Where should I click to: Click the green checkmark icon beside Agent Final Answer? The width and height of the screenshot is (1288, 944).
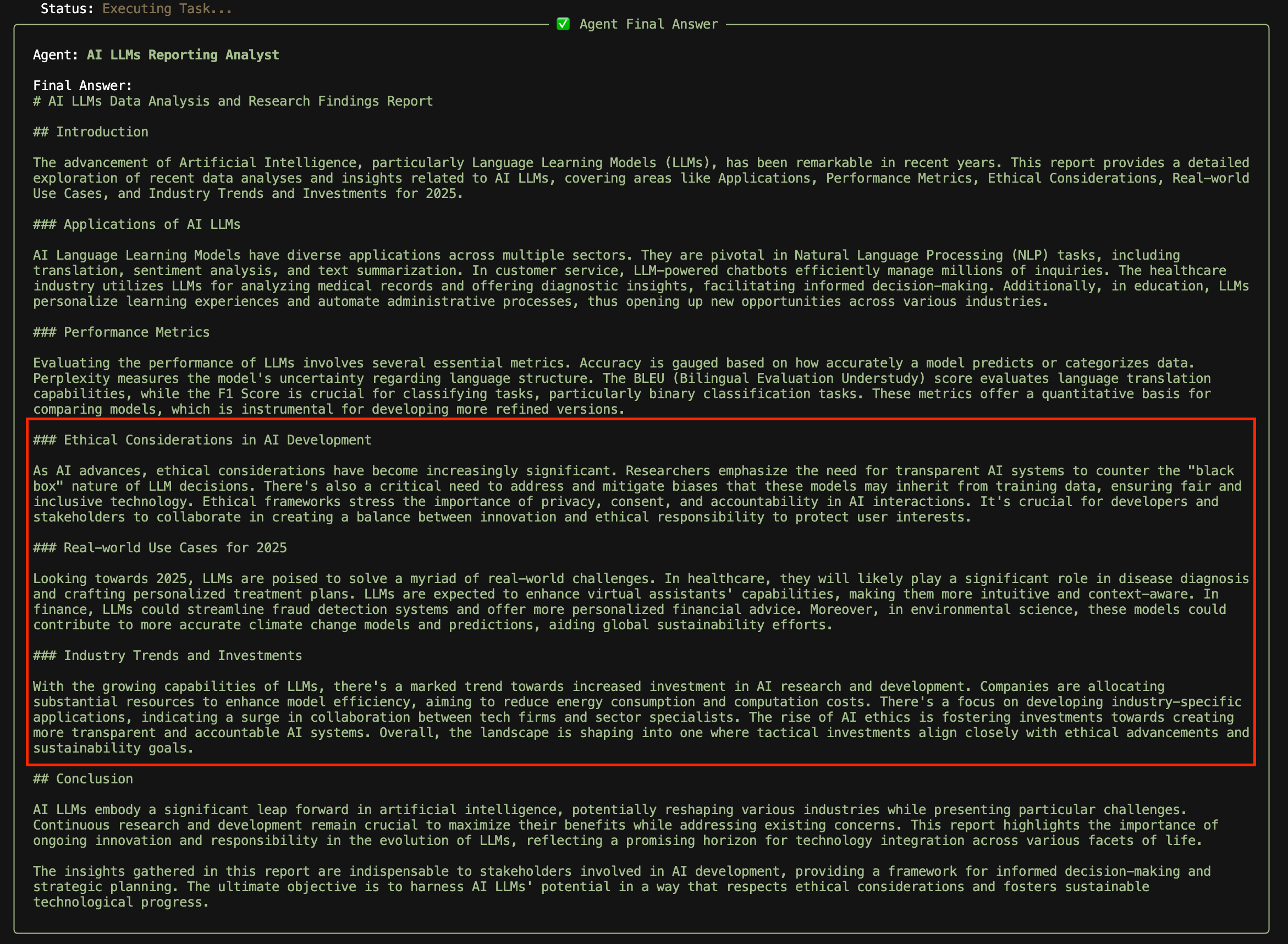coord(563,24)
